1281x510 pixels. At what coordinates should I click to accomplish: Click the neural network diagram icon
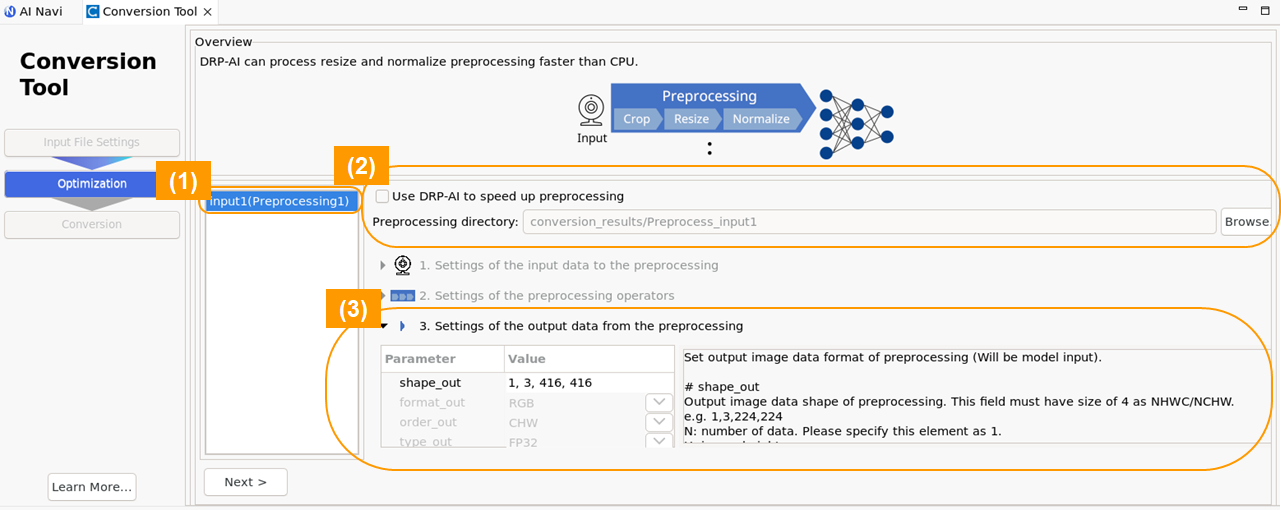click(856, 124)
